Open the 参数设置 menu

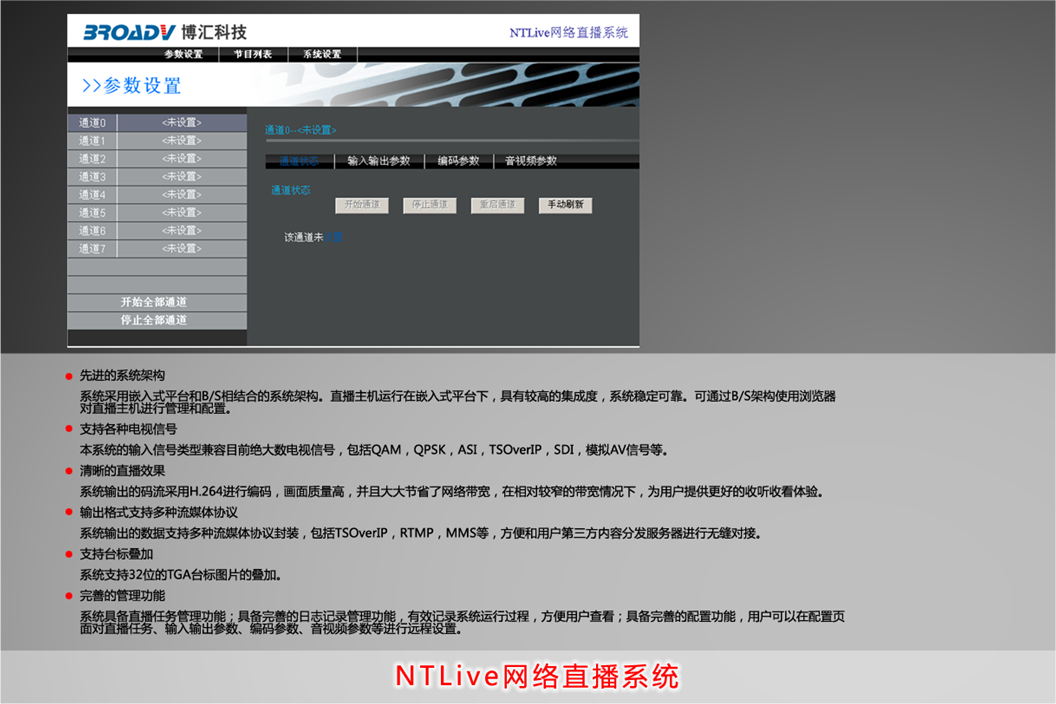coord(183,54)
